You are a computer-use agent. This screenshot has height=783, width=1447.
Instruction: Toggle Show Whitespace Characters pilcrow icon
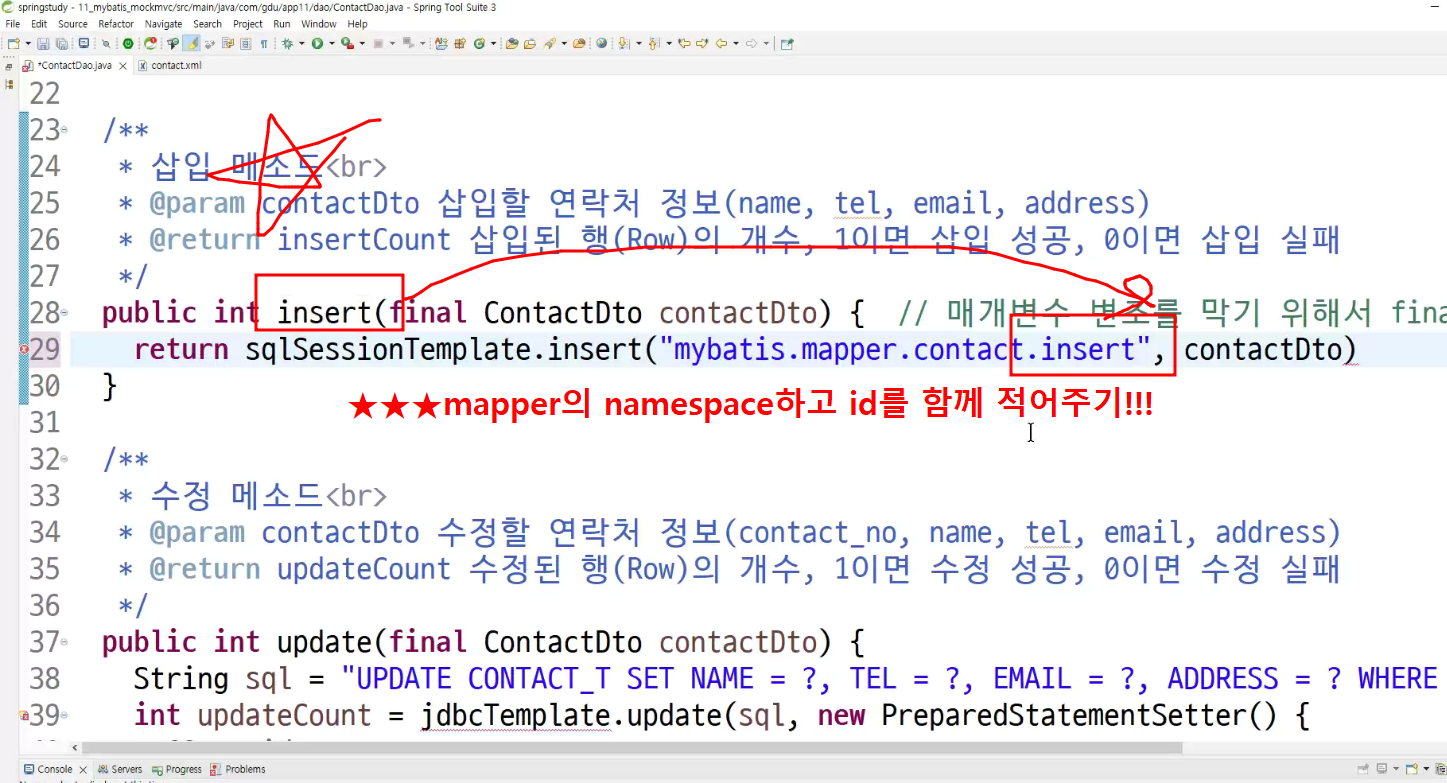pyautogui.click(x=264, y=44)
